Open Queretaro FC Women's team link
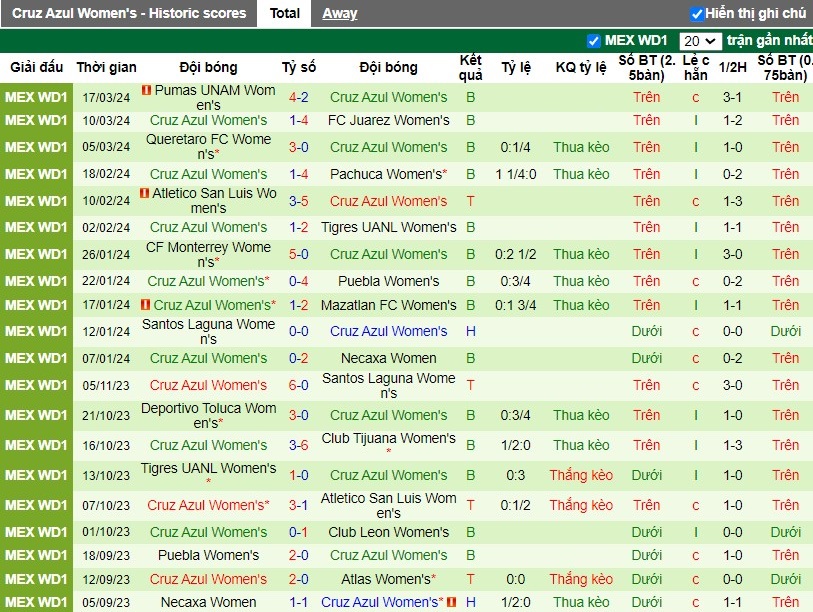813x612 pixels. [208, 147]
